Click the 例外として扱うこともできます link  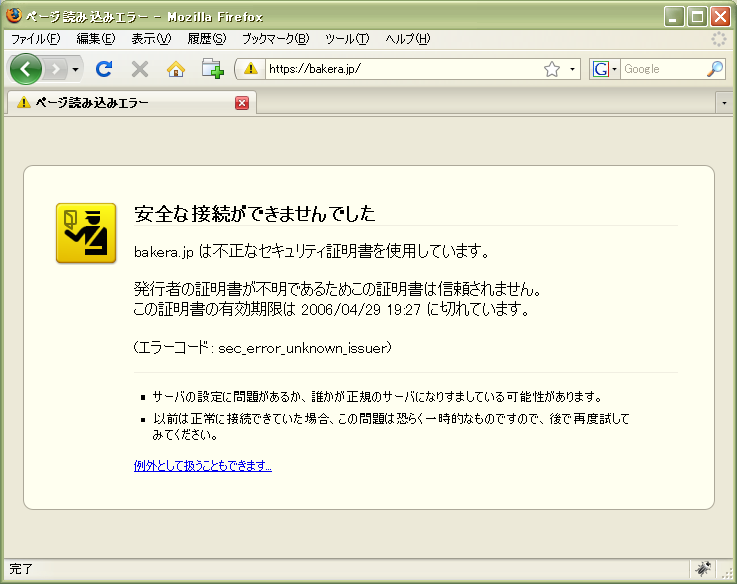[x=203, y=466]
